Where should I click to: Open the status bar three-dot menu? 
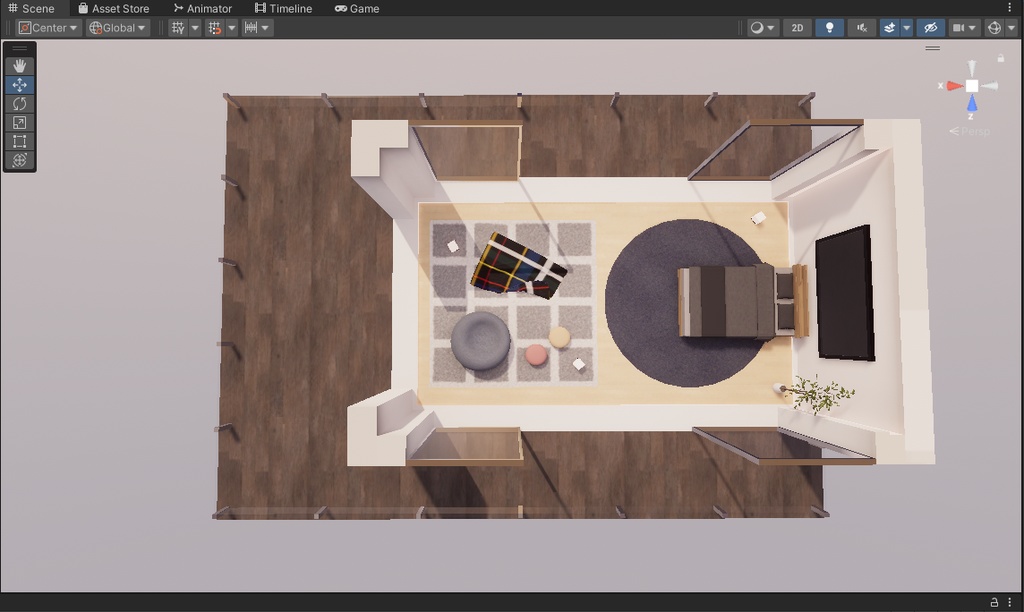tap(1010, 602)
